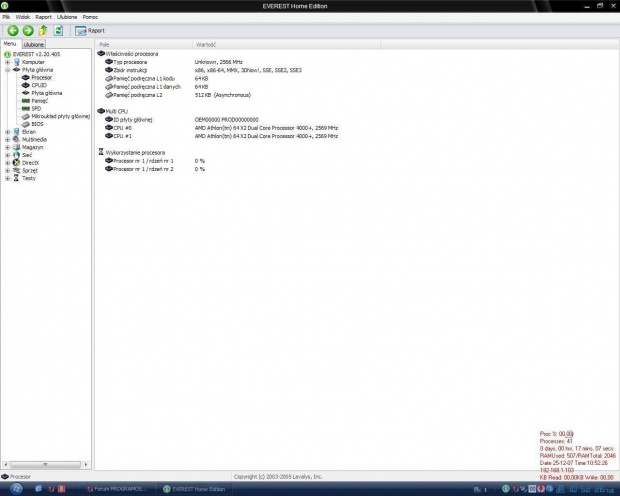Select the Pamięć podręczna L2 row
620x496 pixels.
178,95
